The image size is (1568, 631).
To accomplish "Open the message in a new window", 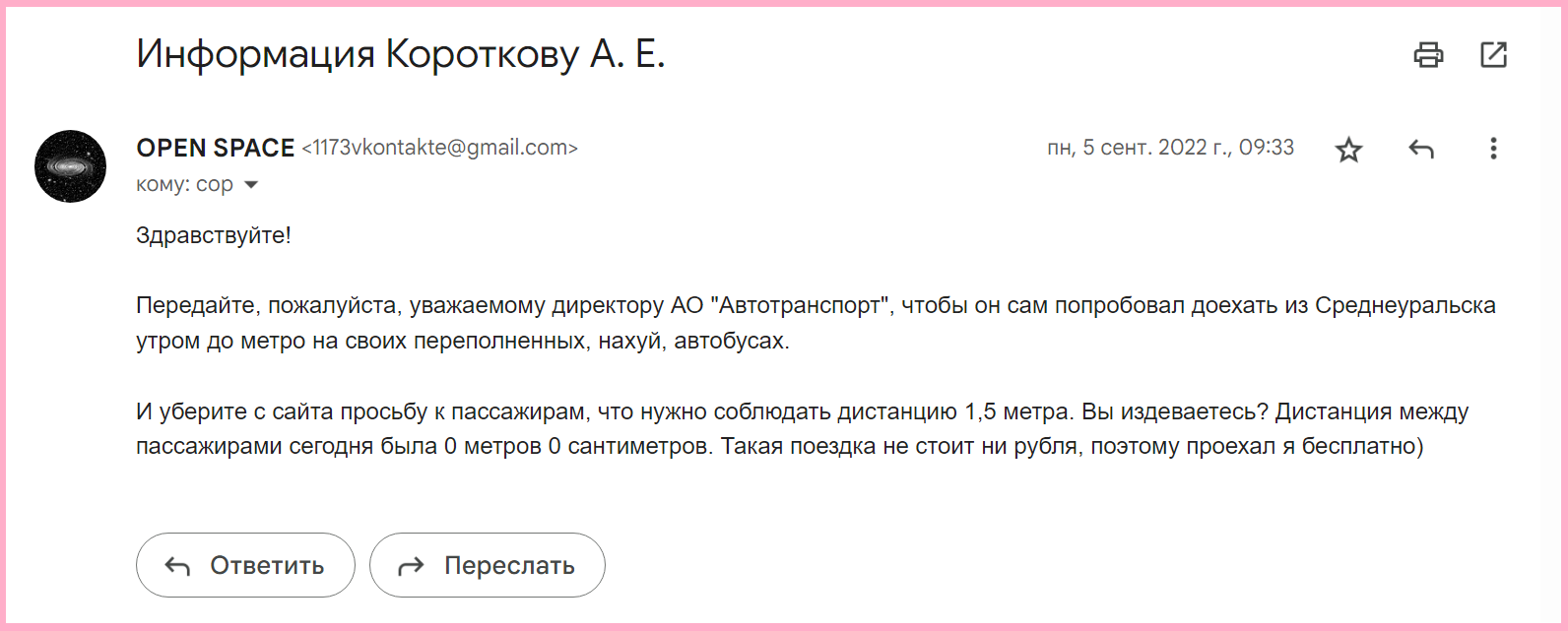I will [1494, 55].
